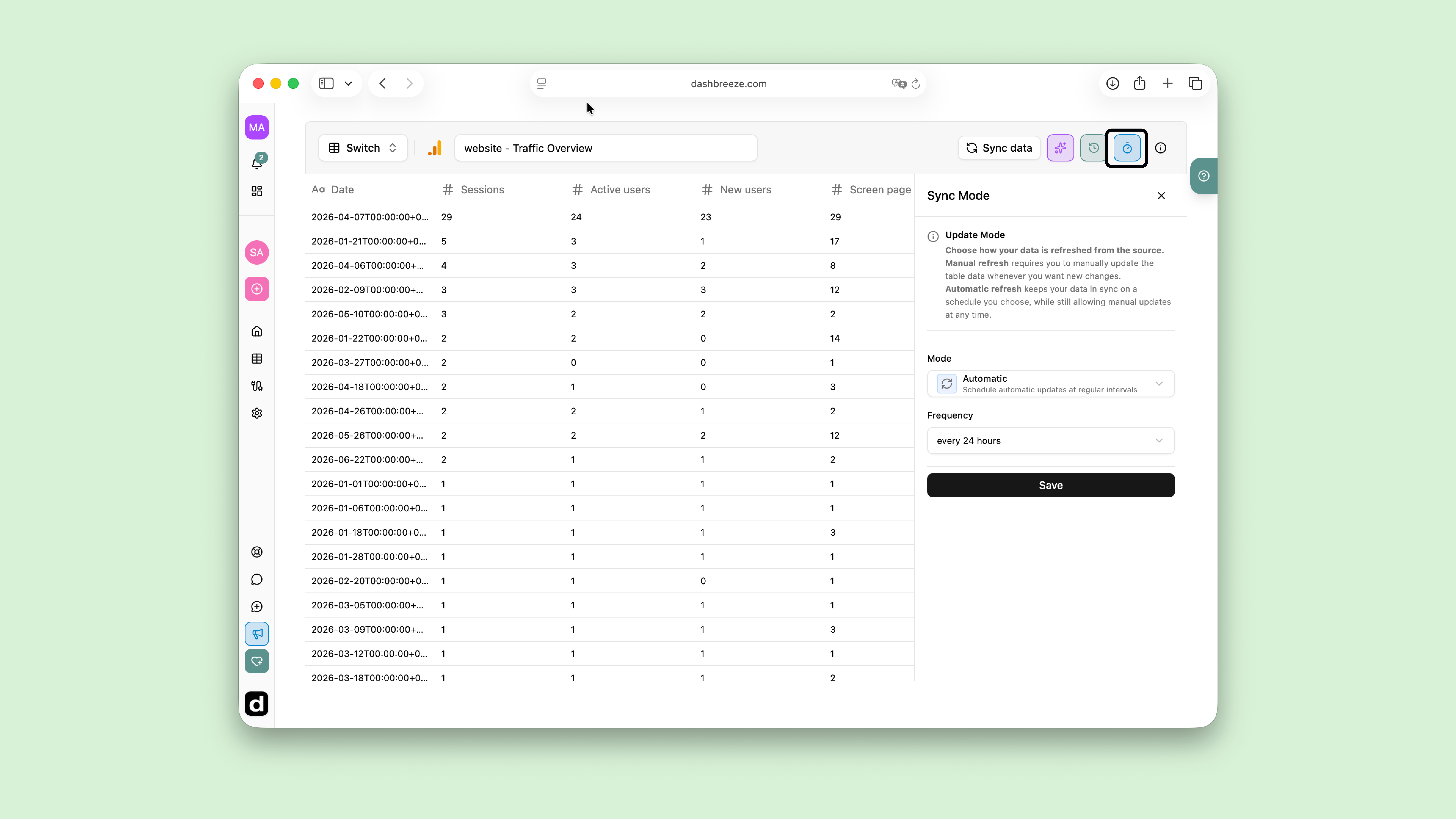Click the teal heart icon in sidebar
Viewport: 1456px width, 819px height.
[257, 661]
